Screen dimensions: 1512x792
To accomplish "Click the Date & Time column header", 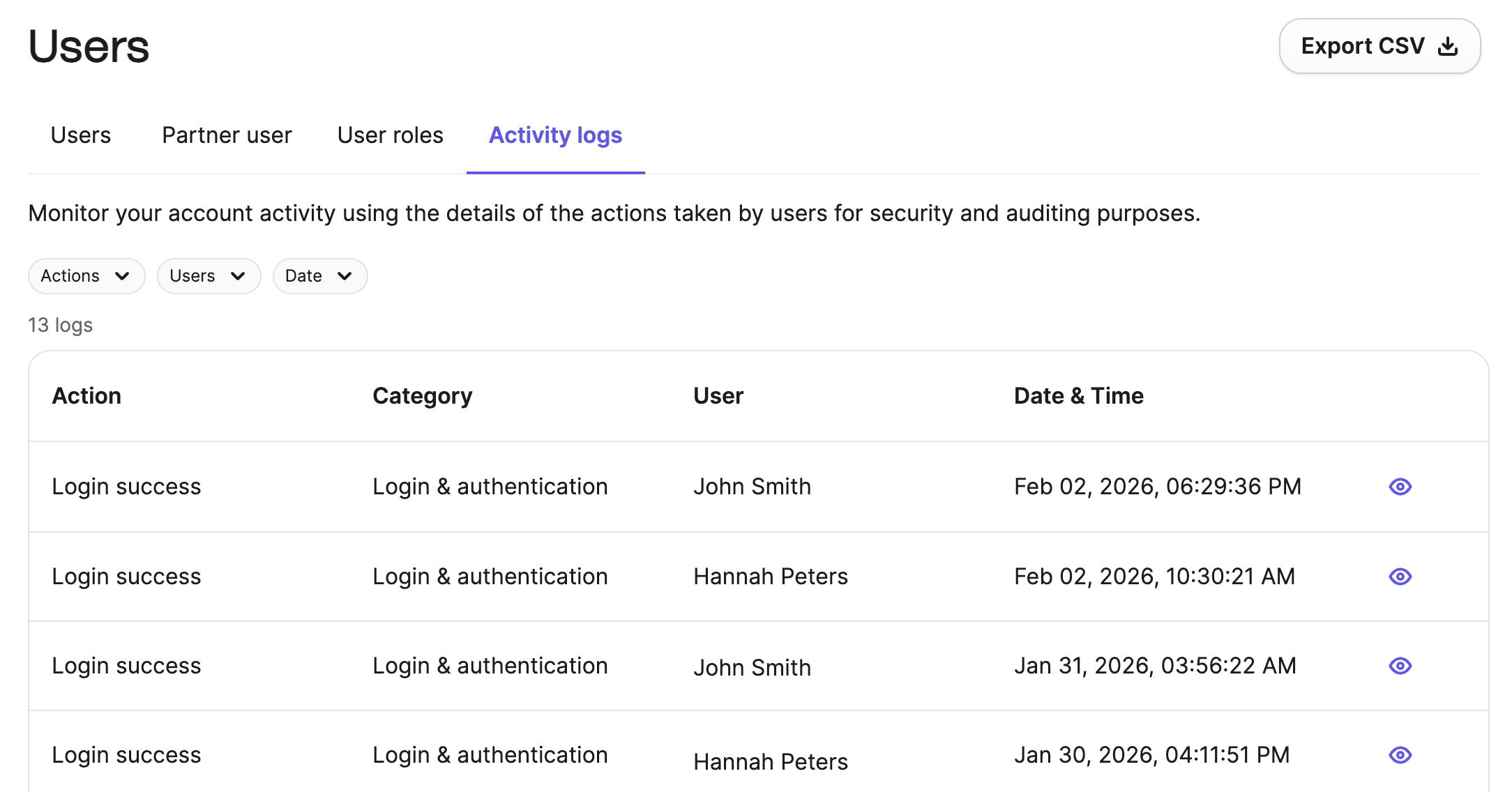I will [1078, 396].
